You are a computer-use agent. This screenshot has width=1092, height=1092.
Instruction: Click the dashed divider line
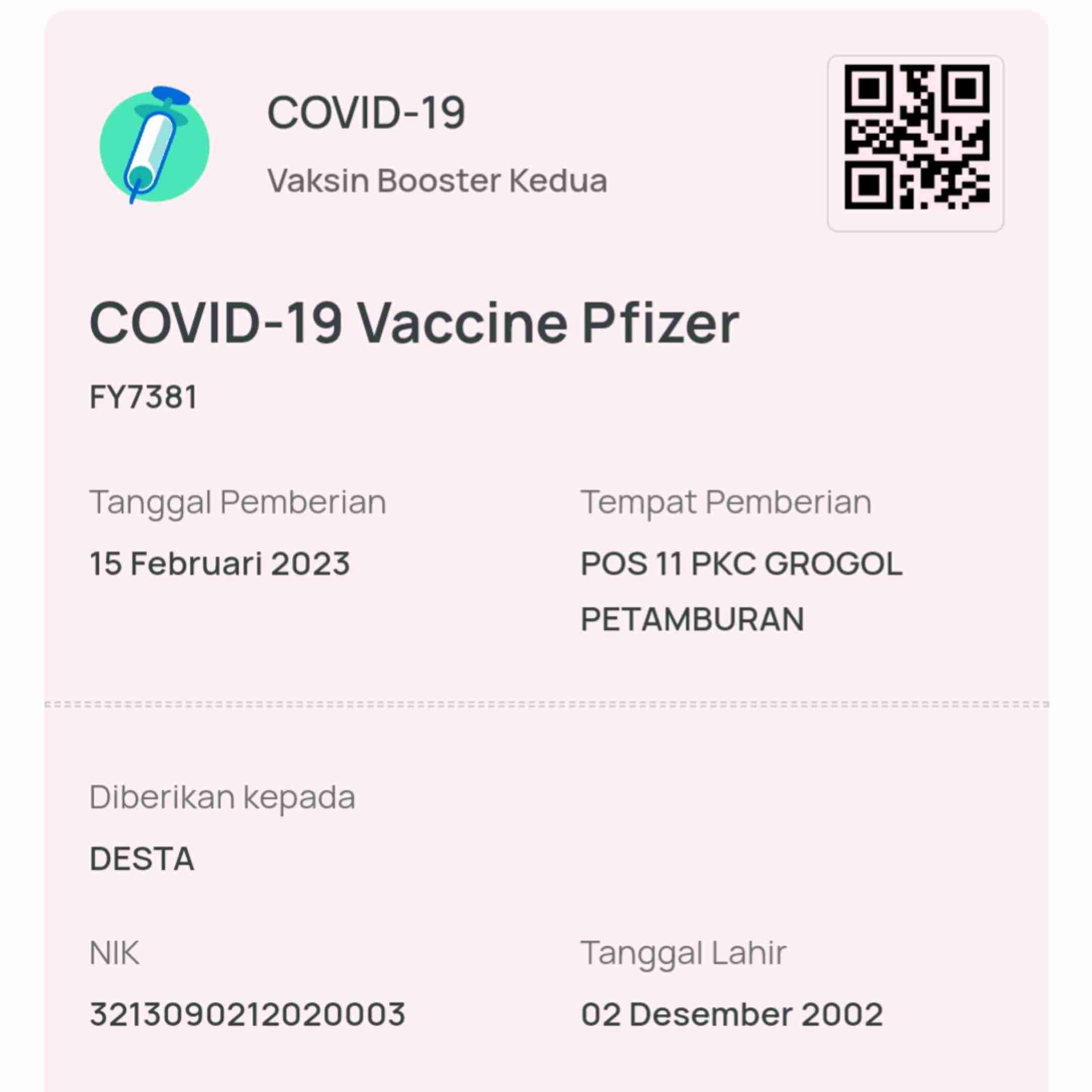click(547, 704)
